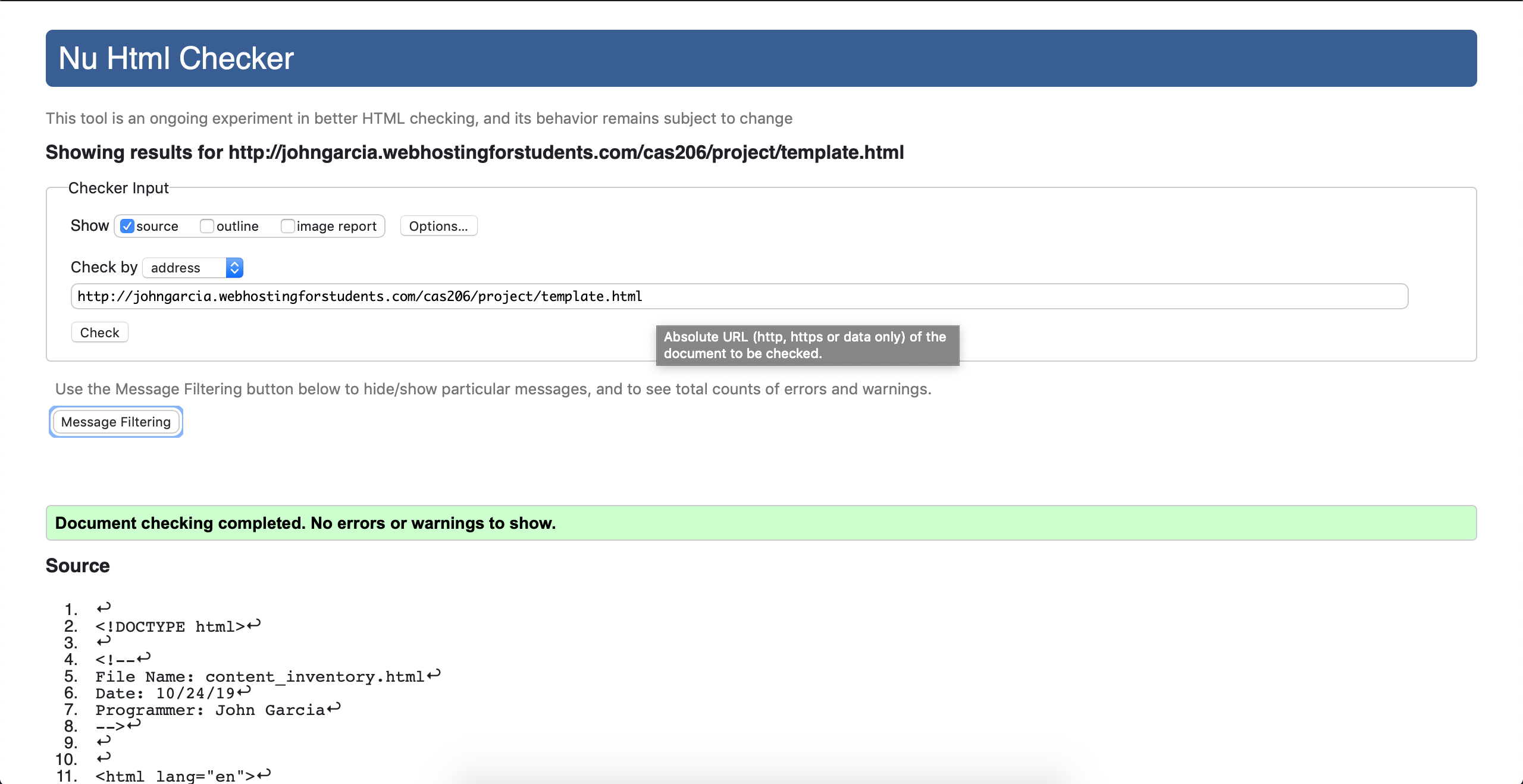Click the blue stepper arrows beside address
This screenshot has height=784, width=1523.
tap(234, 268)
